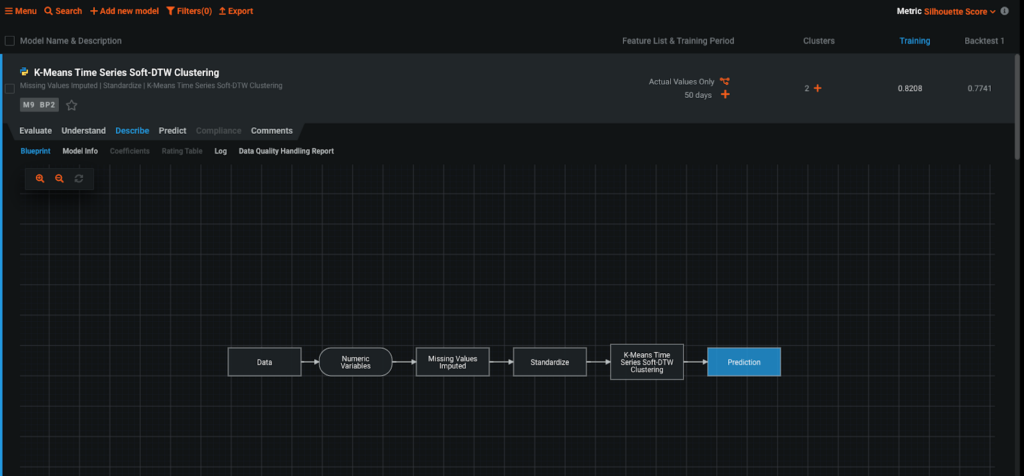Screen dimensions: 1024x476
Task: Click Actual Values Only feature list
Action: pyautogui.click(x=681, y=82)
